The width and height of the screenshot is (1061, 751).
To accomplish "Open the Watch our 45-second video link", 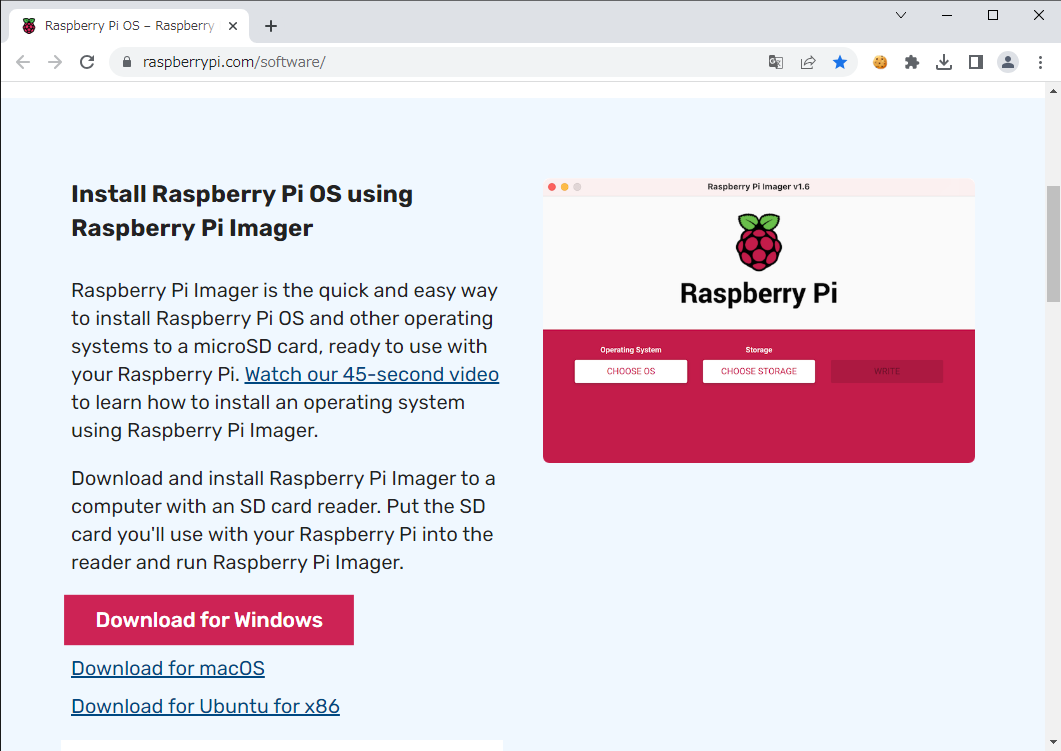I will coord(371,374).
